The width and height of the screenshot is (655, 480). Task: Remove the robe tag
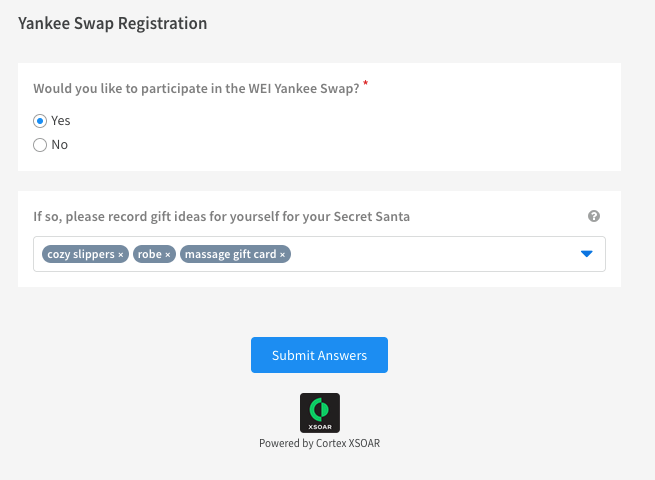[x=168, y=254]
